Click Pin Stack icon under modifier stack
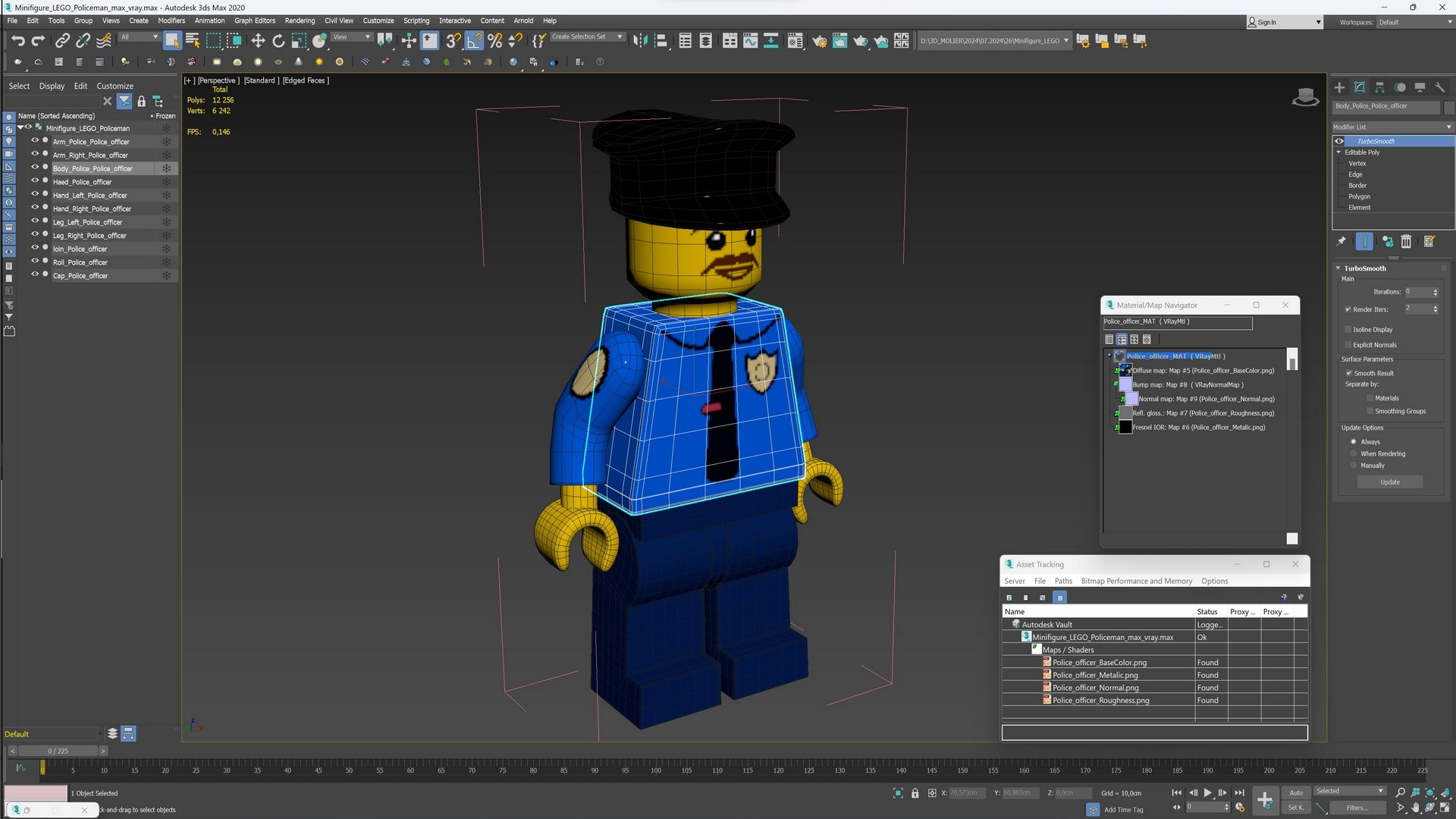This screenshot has width=1456, height=819. 1341,241
